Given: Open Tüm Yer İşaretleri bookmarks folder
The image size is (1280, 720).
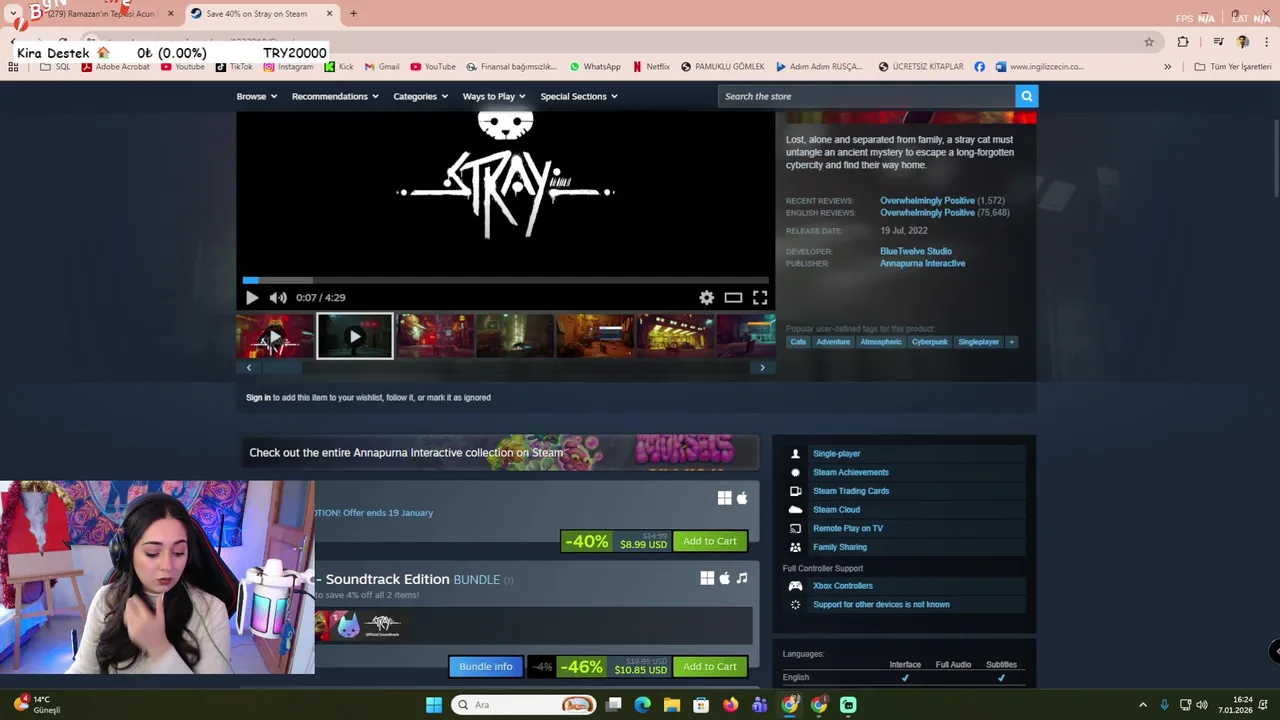Looking at the screenshot, I should [1232, 67].
